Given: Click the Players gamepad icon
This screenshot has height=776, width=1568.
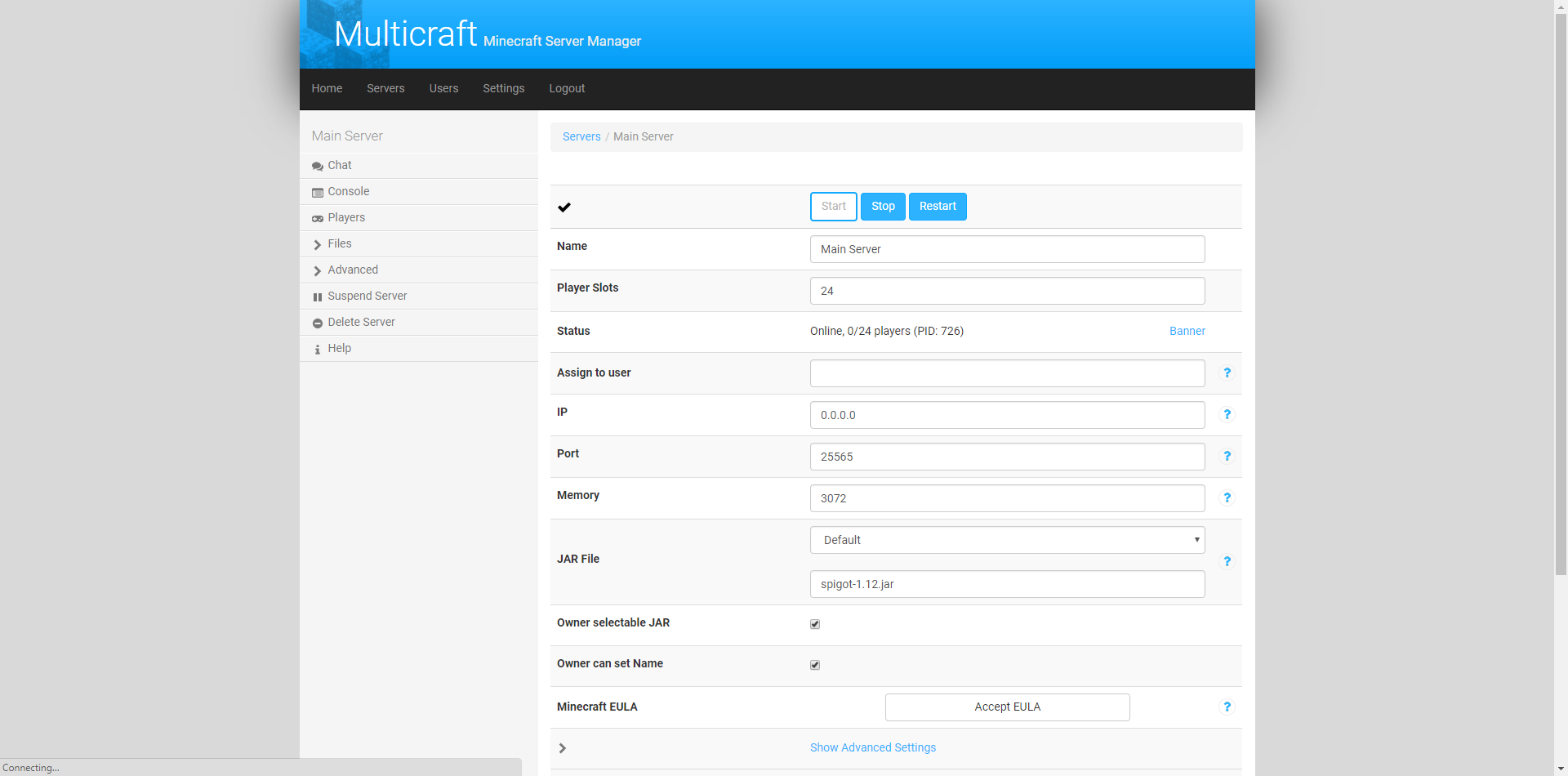Looking at the screenshot, I should point(317,218).
